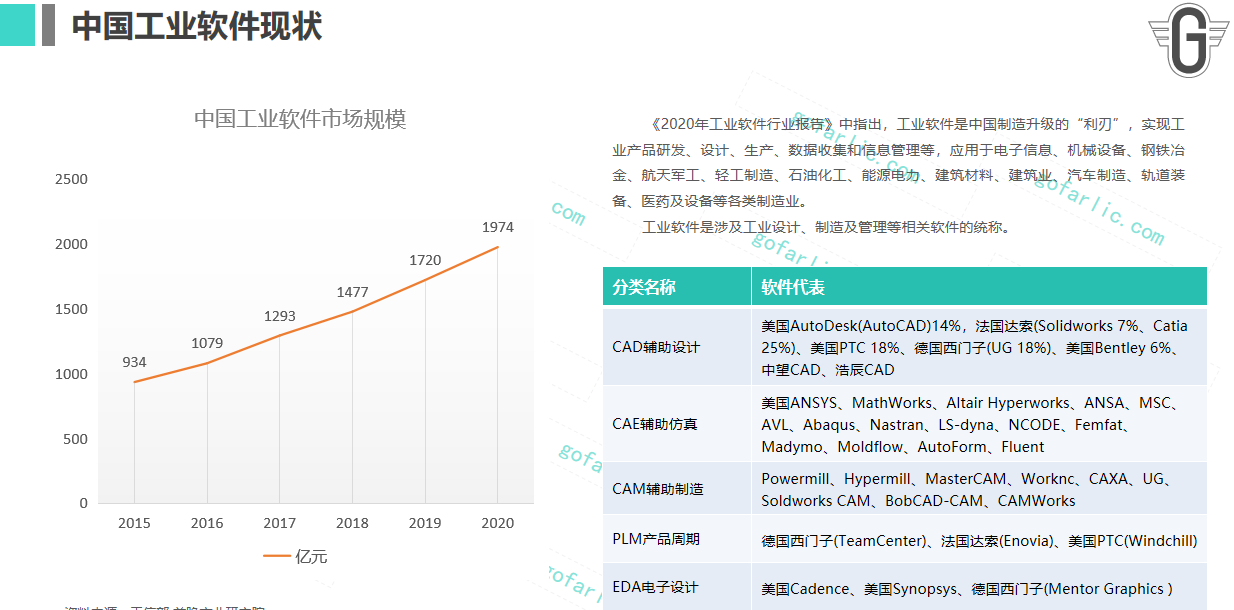The image size is (1234, 610).
Task: Click the chart title 中国工业软件市场规模
Action: tap(300, 119)
